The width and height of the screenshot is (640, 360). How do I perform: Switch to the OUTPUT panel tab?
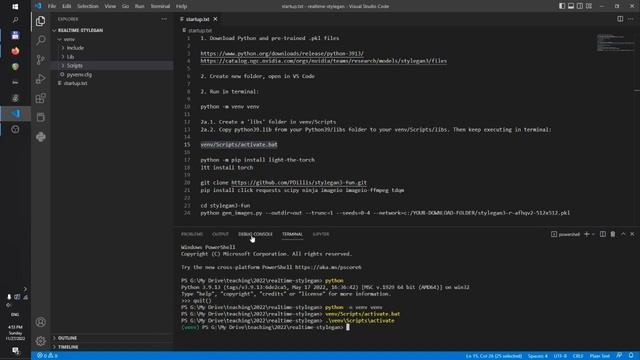pos(220,234)
